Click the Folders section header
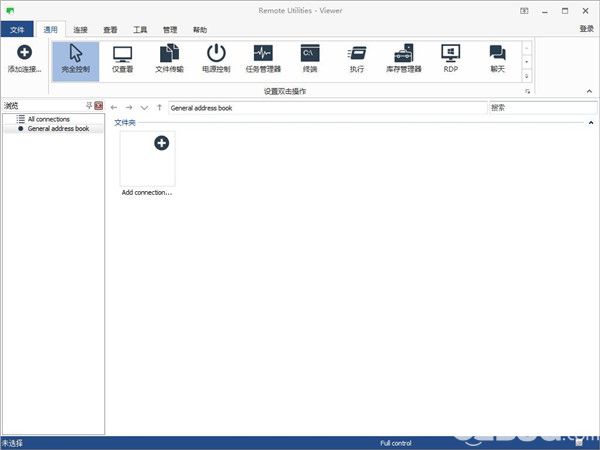The width and height of the screenshot is (600, 450). 125,123
